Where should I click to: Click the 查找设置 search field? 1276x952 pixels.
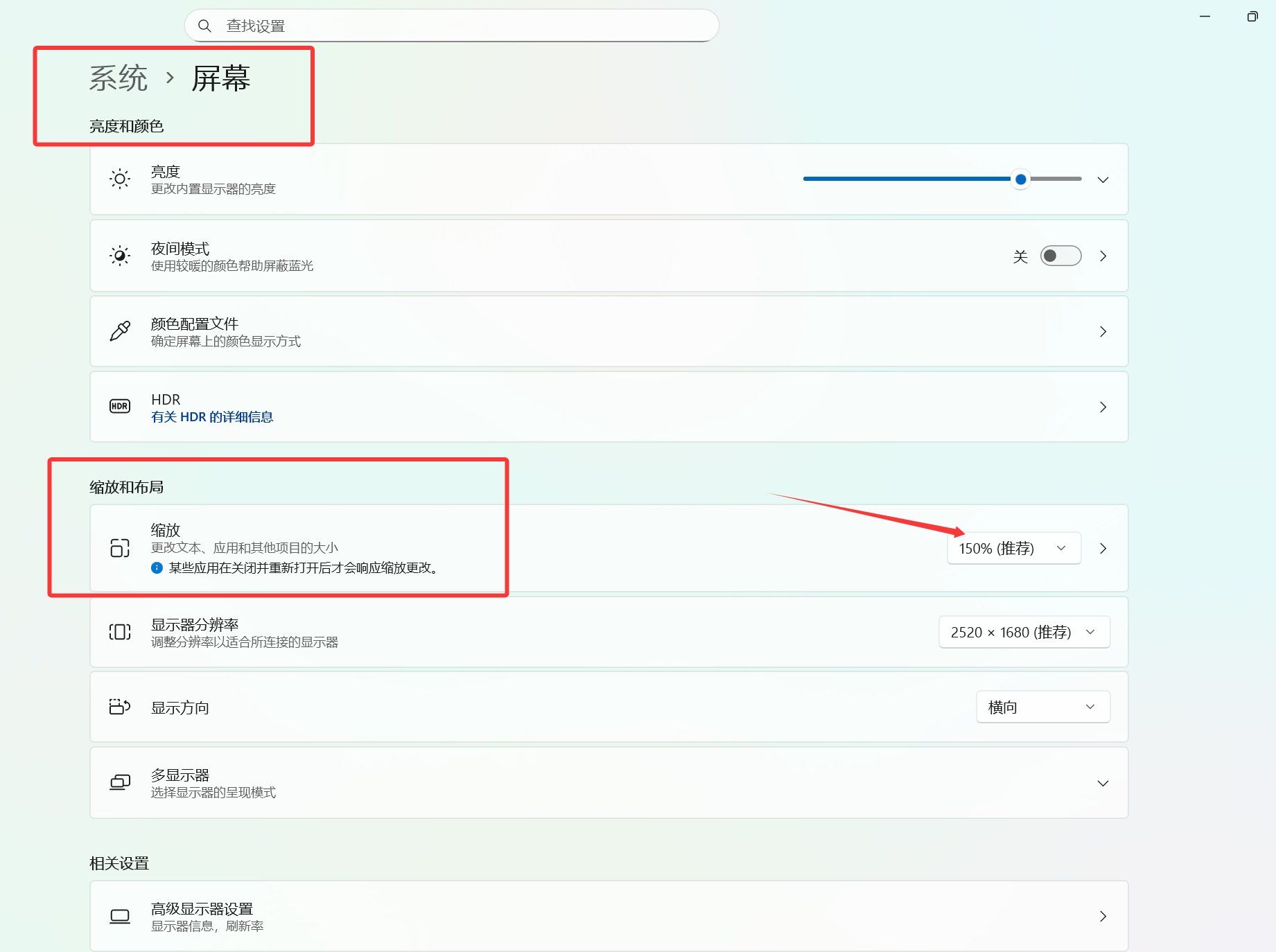point(451,26)
